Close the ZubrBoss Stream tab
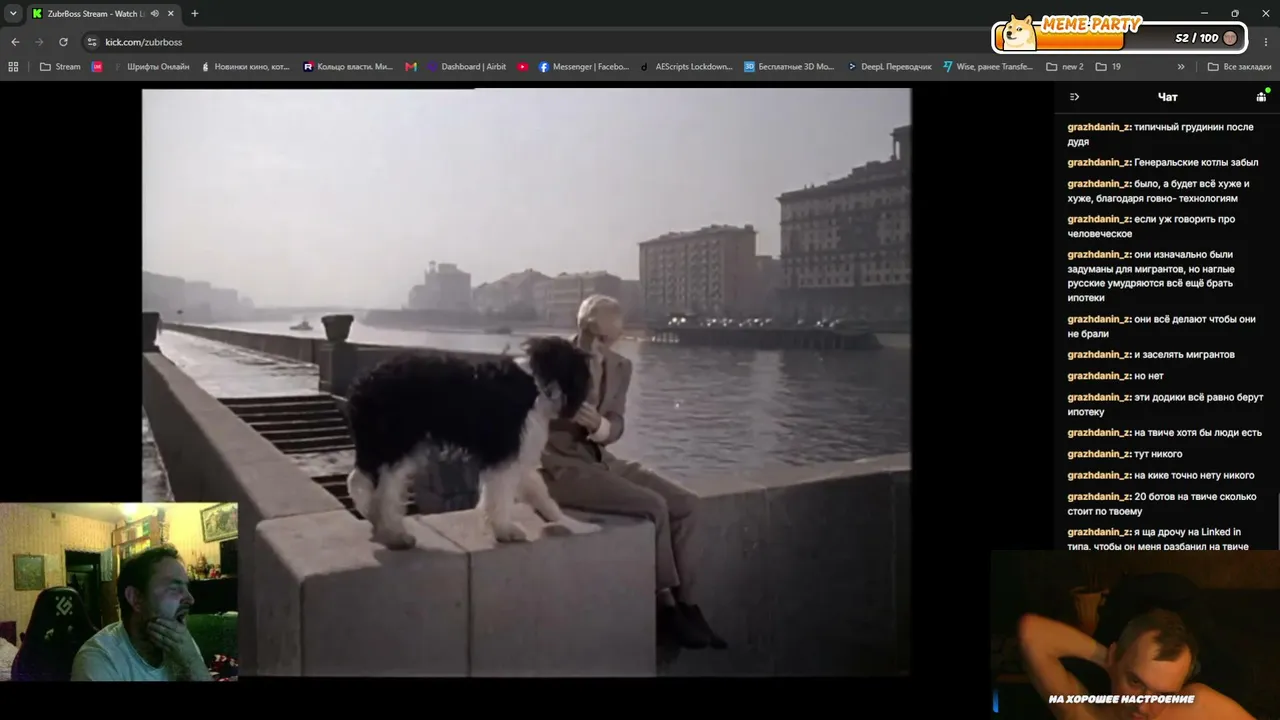Screen dimensions: 1280x720 [172, 14]
